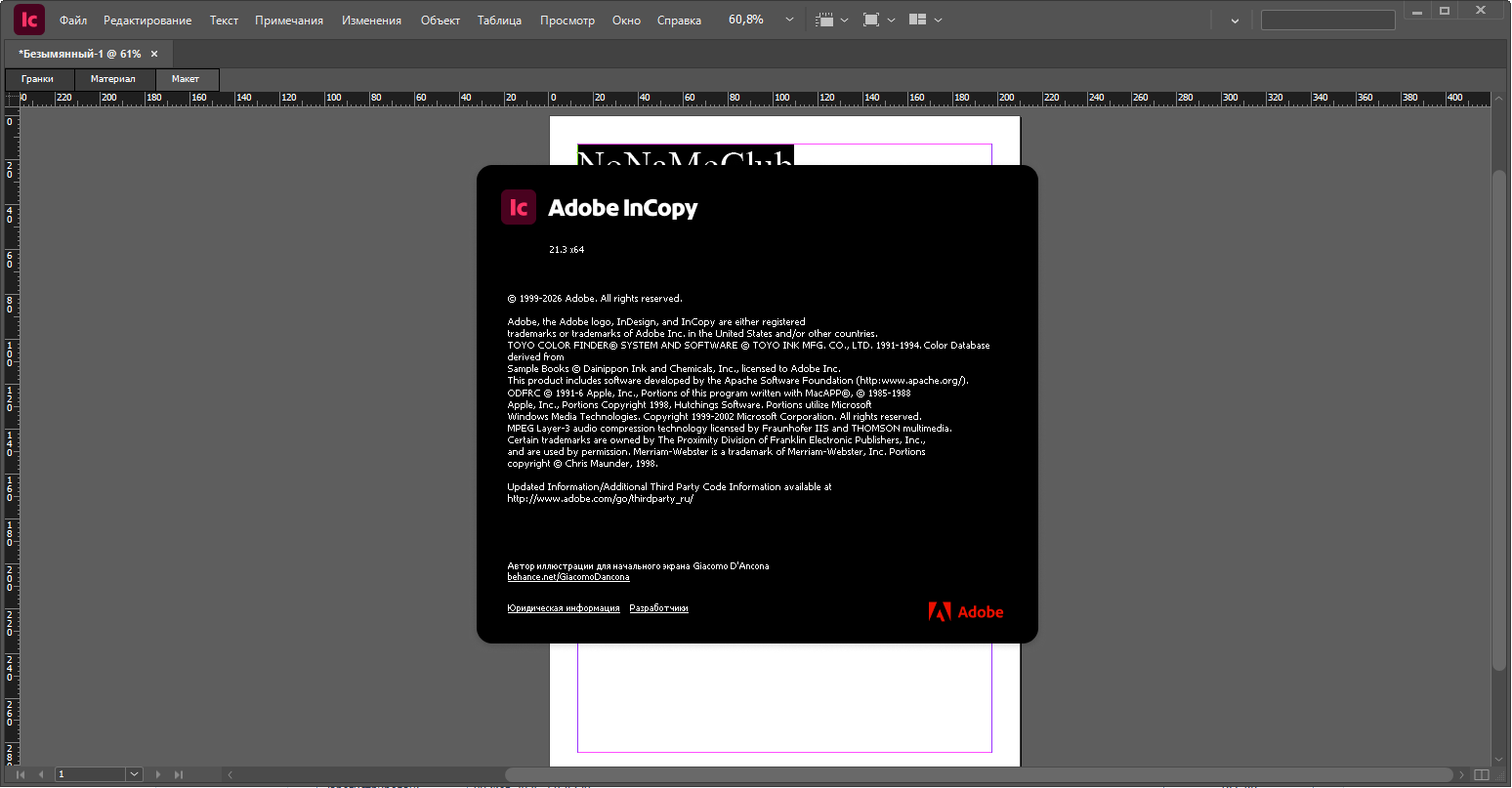Click the Adobe logo in the About dialog
This screenshot has height=788, width=1512.
coord(966,612)
